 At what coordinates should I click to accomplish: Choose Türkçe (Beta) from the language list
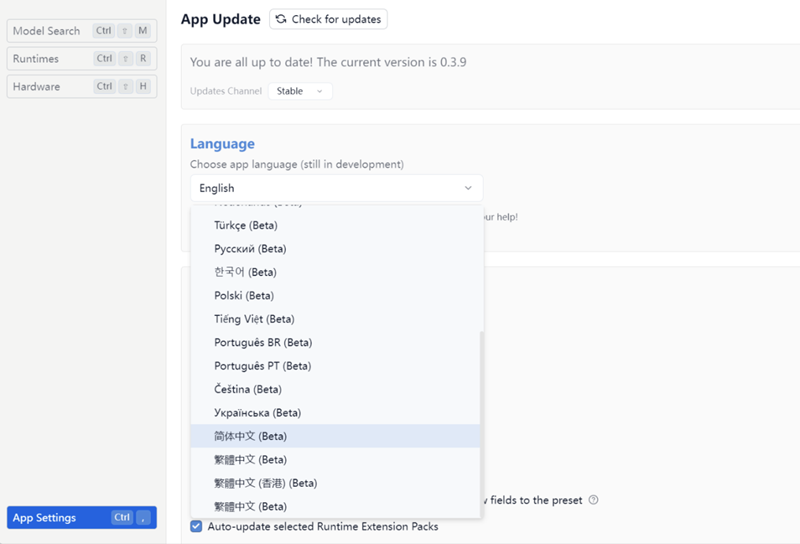pos(246,225)
